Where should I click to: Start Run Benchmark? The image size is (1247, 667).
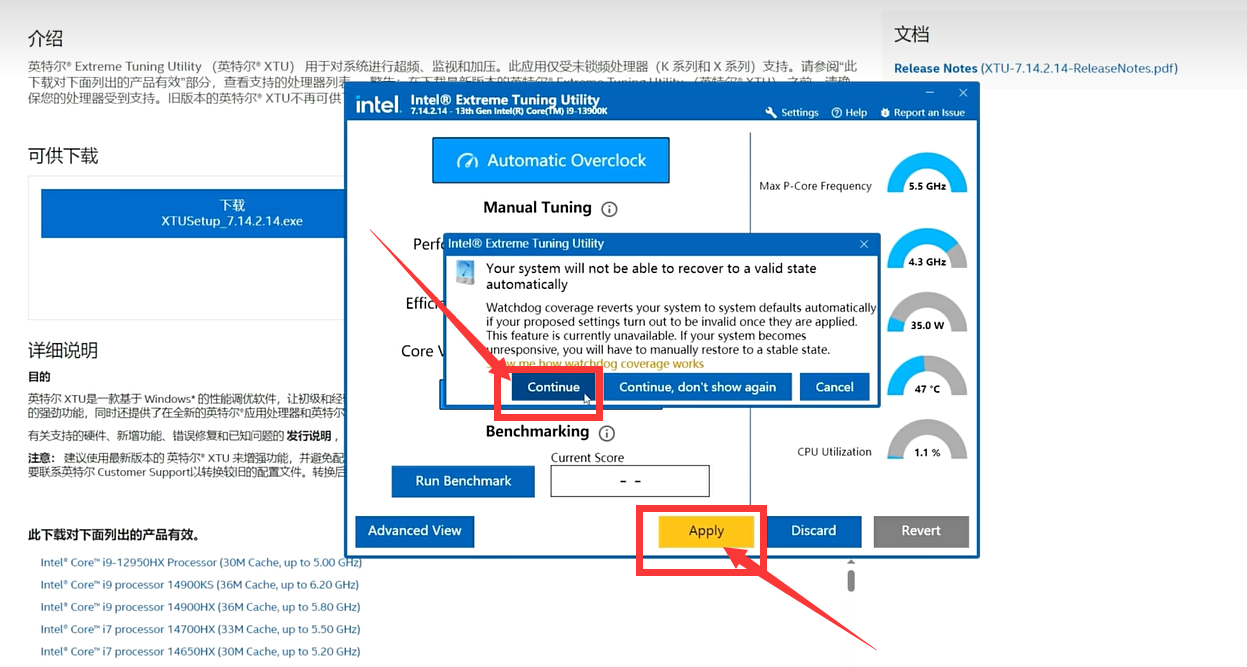point(463,481)
